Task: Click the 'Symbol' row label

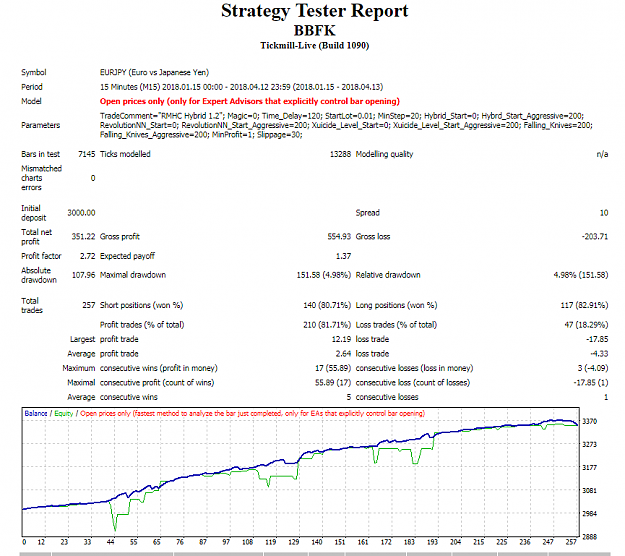Action: coord(33,72)
